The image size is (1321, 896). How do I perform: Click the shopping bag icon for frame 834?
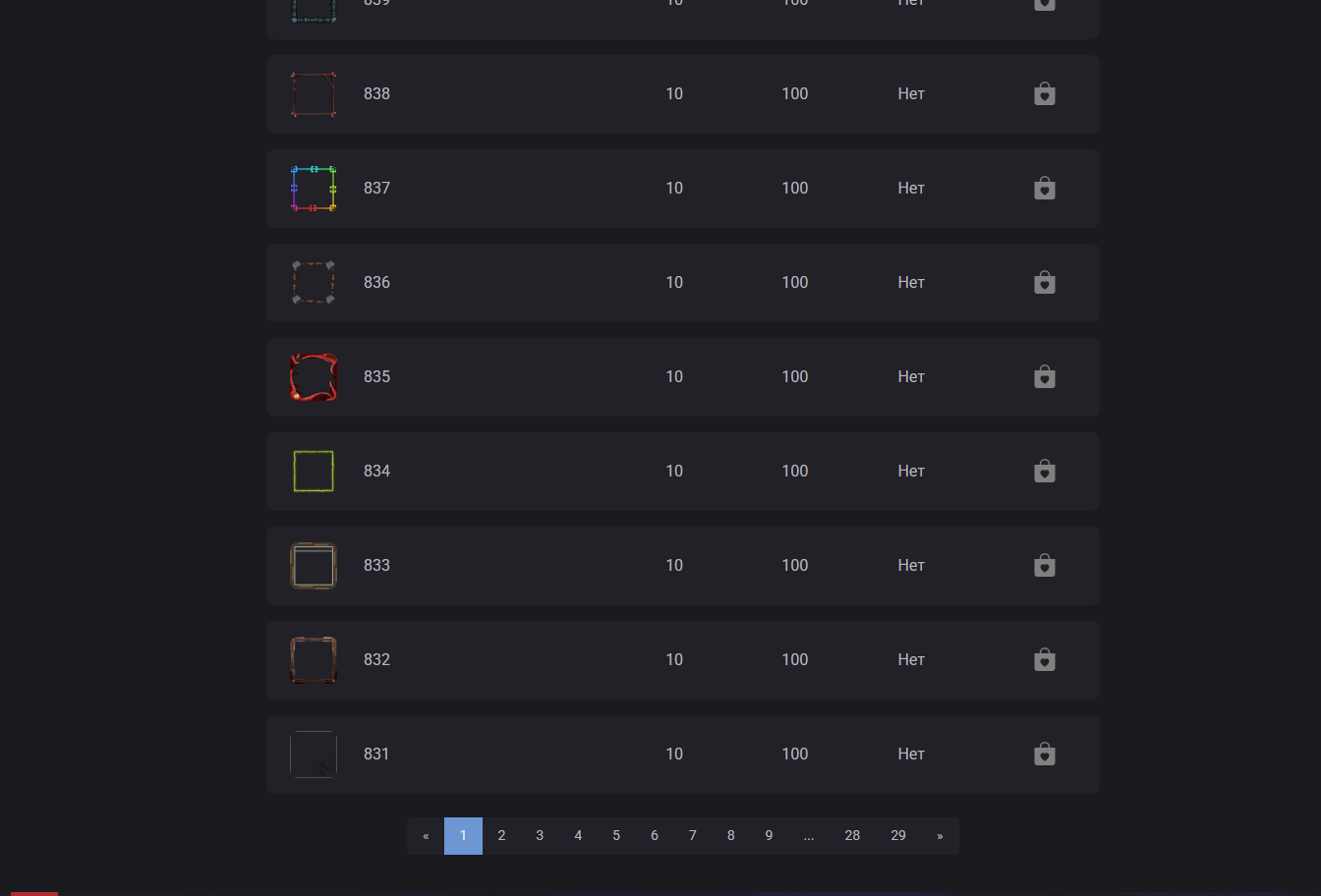(1045, 472)
